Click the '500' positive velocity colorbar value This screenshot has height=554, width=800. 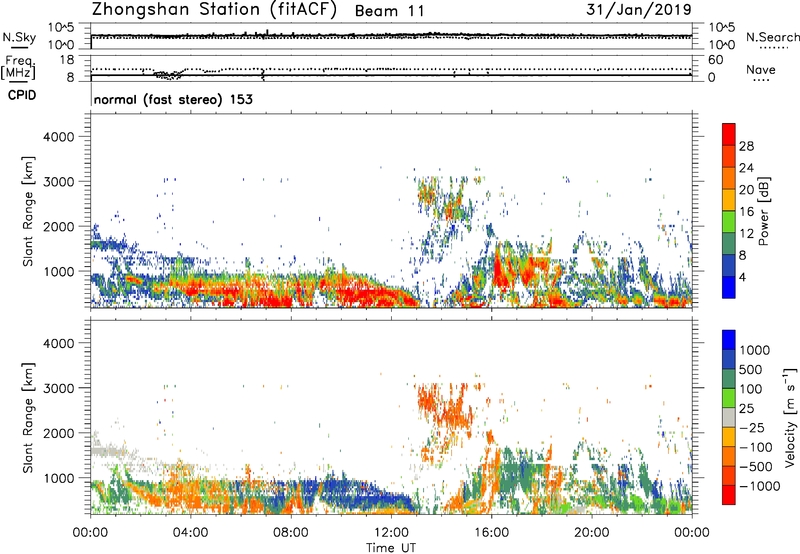pos(751,370)
